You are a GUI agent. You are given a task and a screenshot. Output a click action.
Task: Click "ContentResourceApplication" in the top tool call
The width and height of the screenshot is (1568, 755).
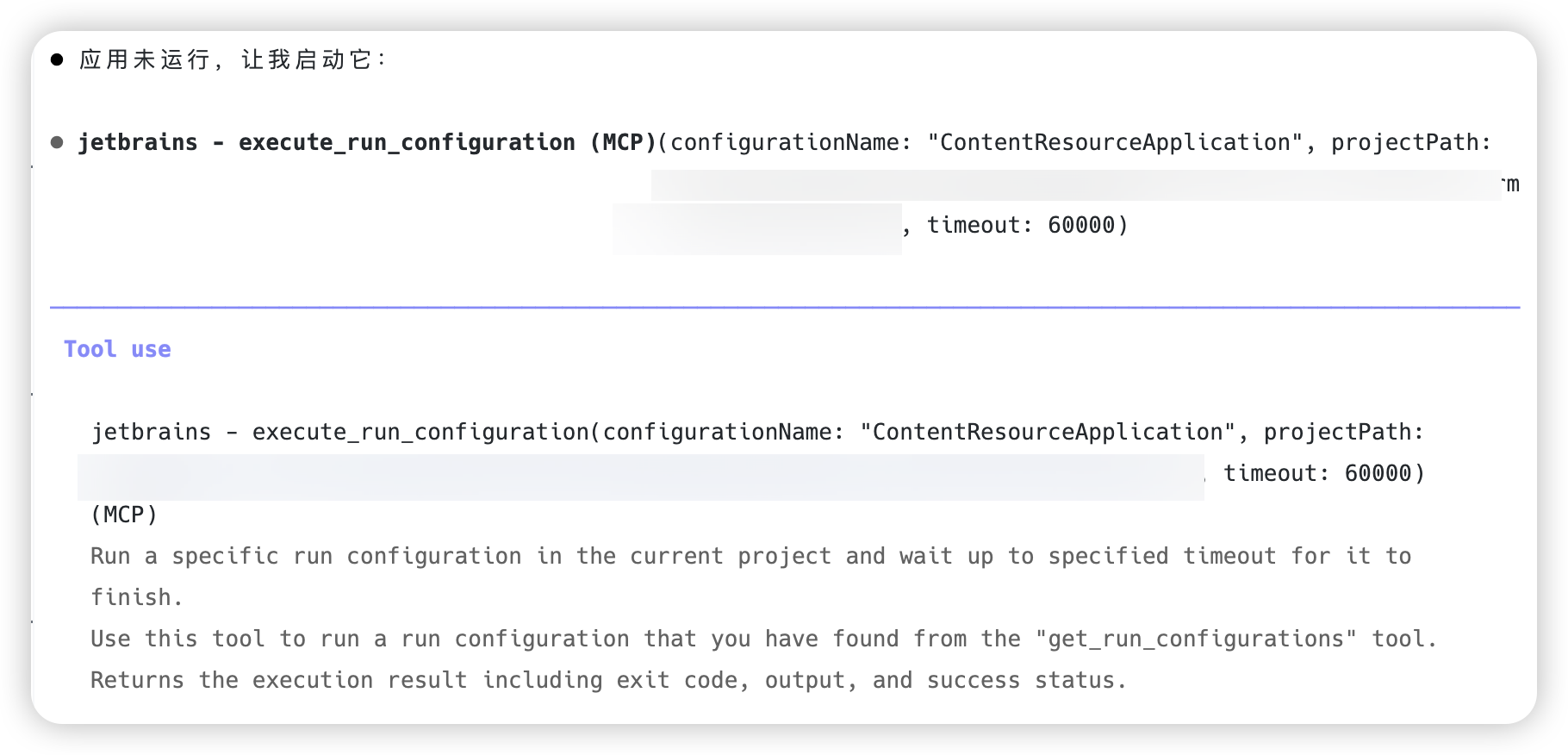tap(1115, 142)
